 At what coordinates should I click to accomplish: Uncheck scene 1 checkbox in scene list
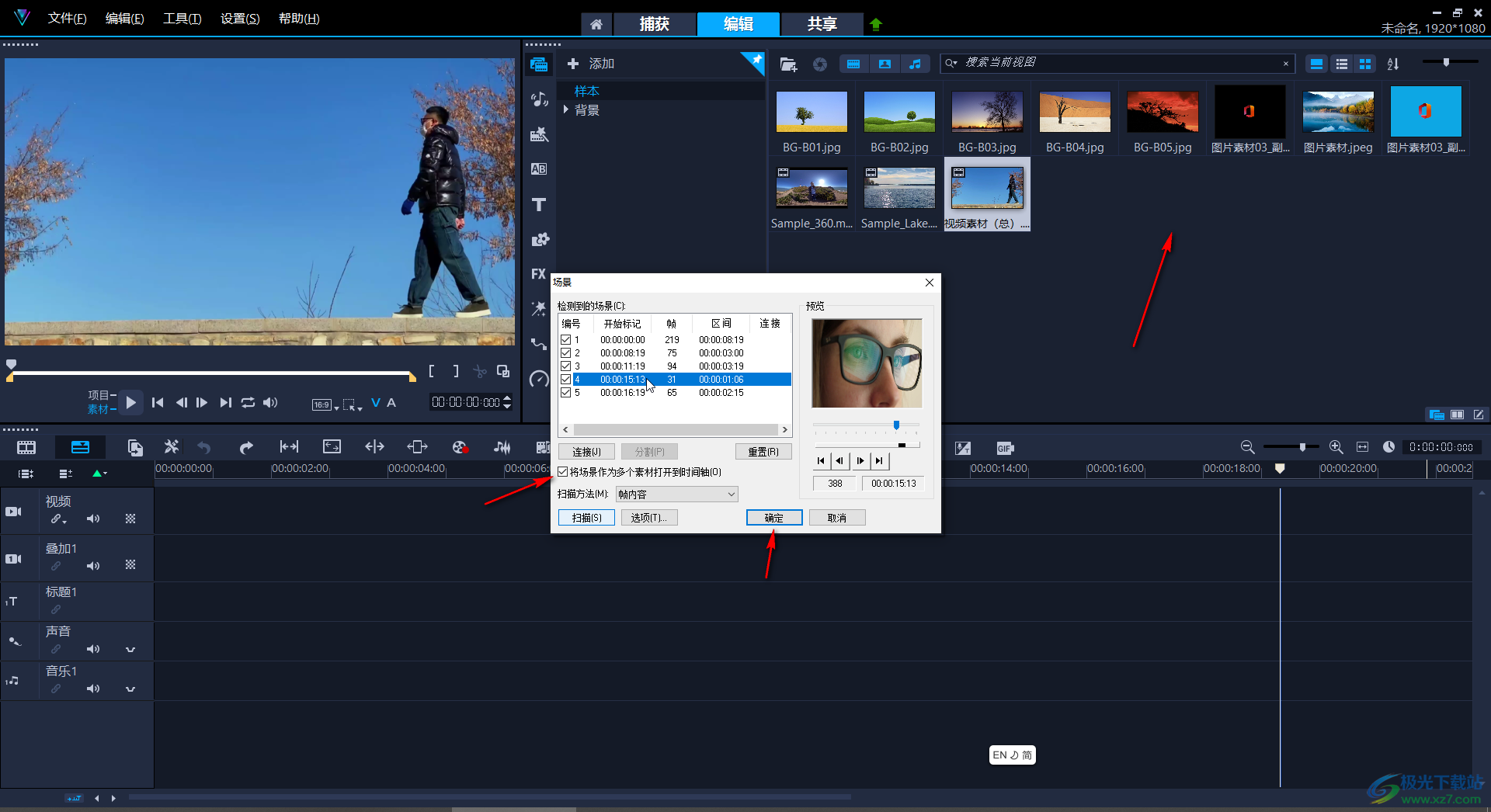pos(566,340)
